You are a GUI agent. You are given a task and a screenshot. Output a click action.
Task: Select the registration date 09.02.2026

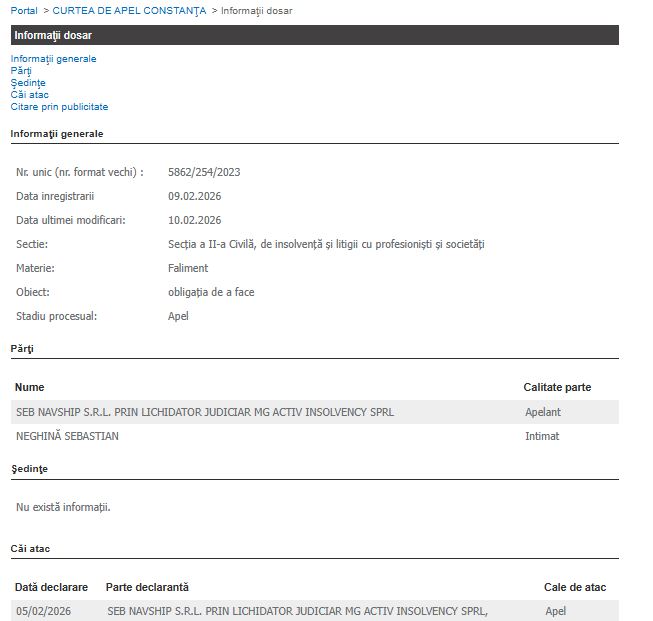coord(194,196)
